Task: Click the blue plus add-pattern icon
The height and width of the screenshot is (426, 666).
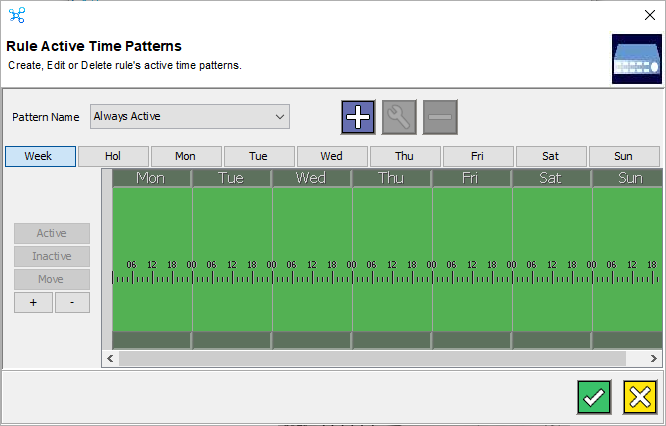Action: point(358,117)
